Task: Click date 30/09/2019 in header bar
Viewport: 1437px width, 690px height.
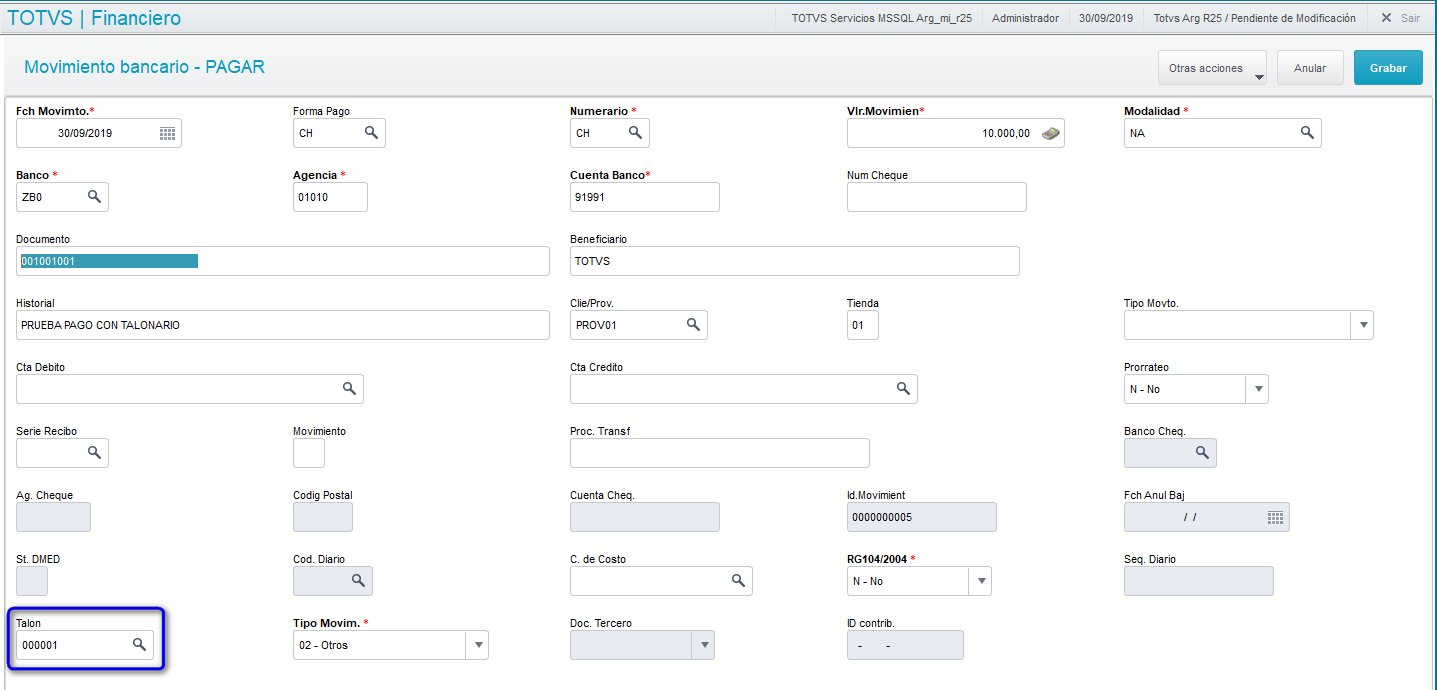Action: point(1106,18)
